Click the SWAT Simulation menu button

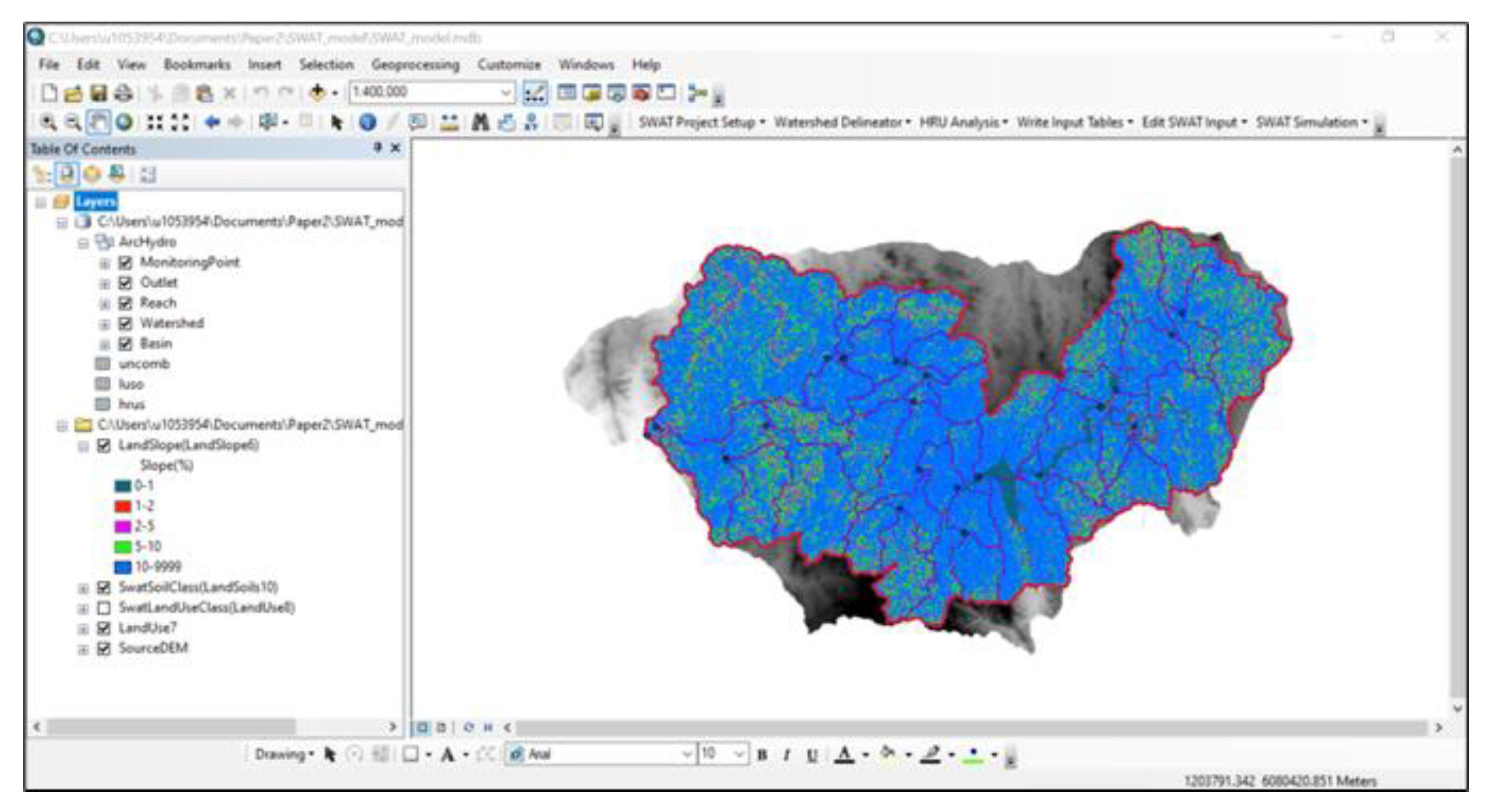pos(1311,122)
